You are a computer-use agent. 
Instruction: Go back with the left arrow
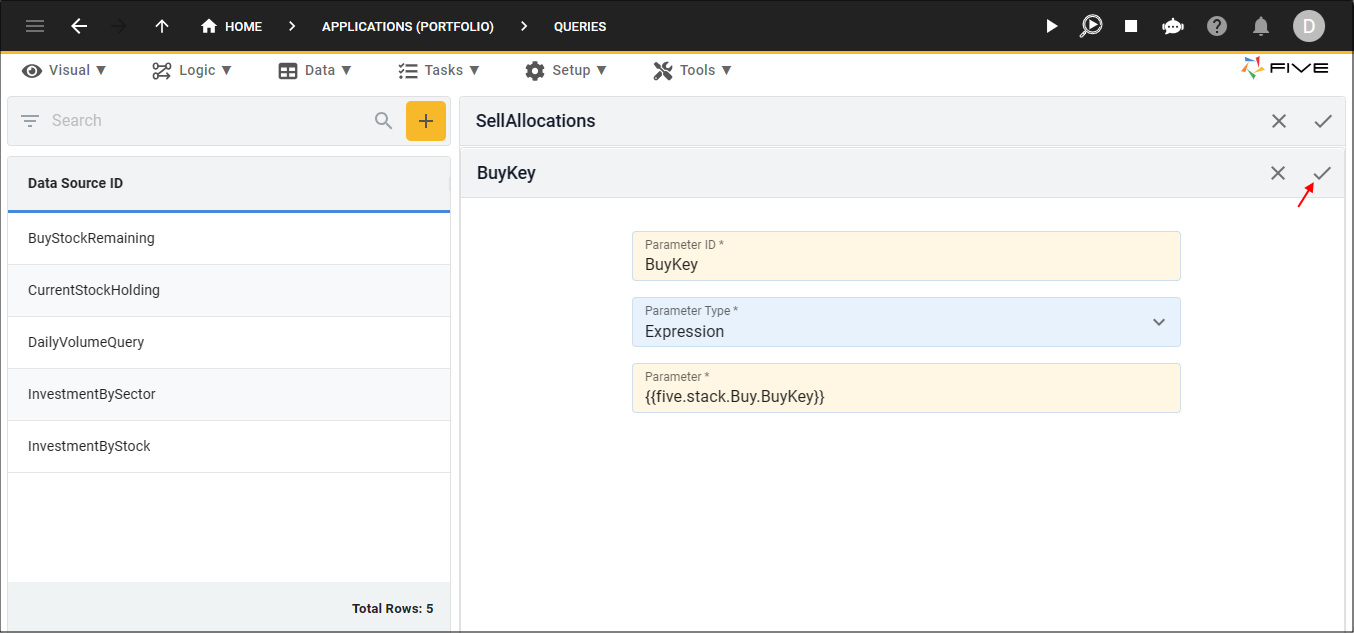pos(79,26)
